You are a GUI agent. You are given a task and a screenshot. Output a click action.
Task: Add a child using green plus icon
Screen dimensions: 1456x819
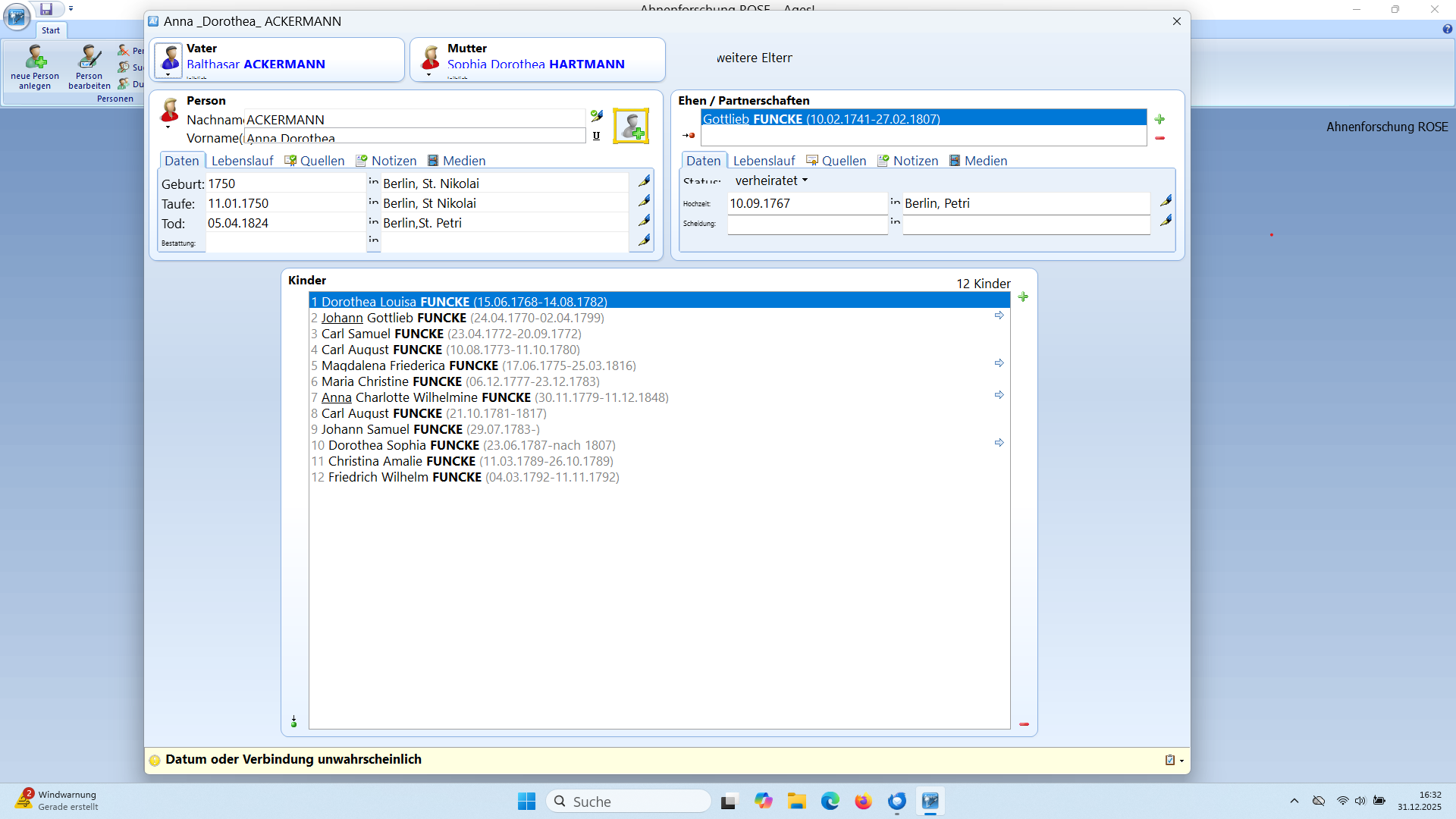click(1023, 297)
